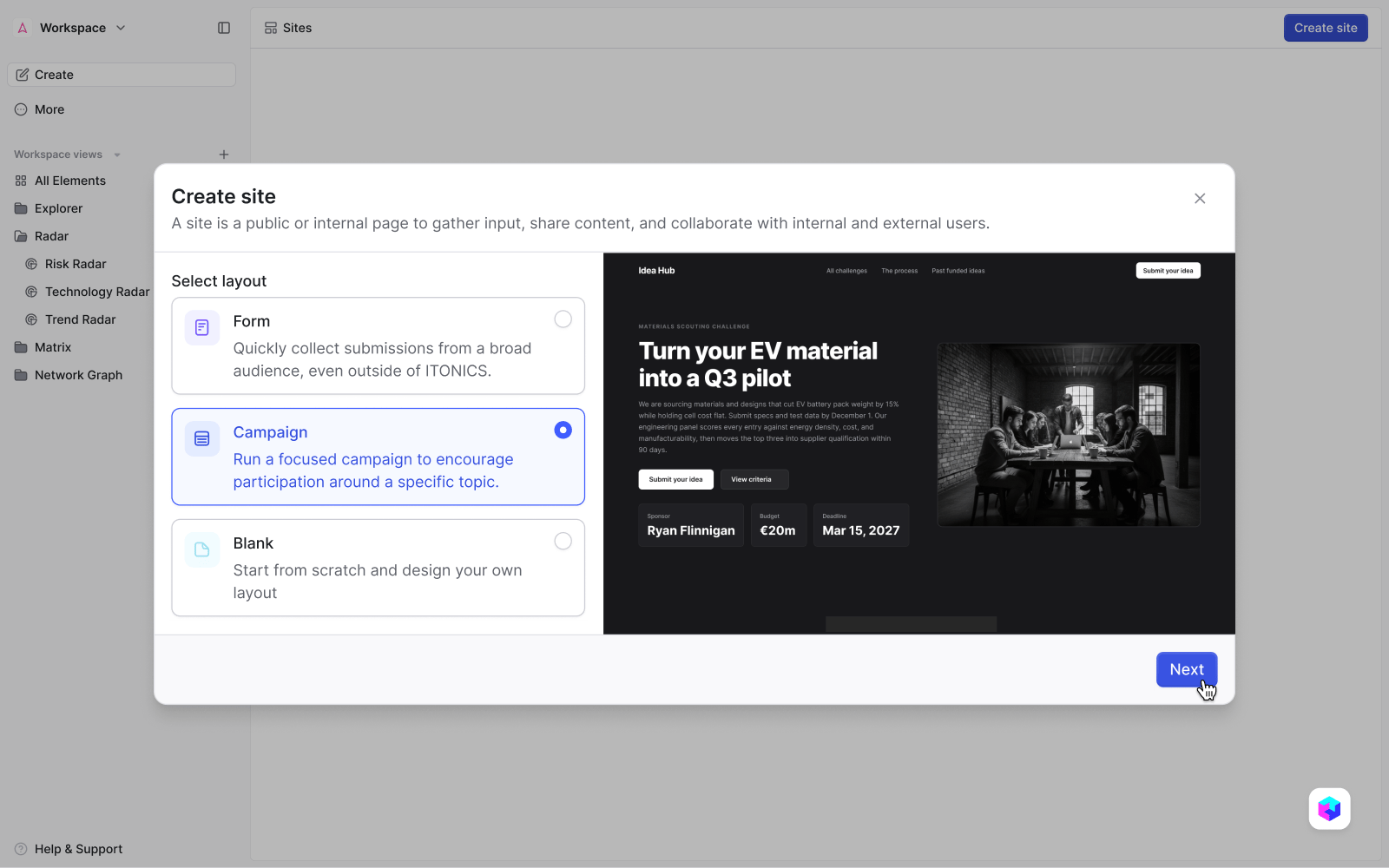
Task: Click the Next button
Action: (x=1187, y=669)
